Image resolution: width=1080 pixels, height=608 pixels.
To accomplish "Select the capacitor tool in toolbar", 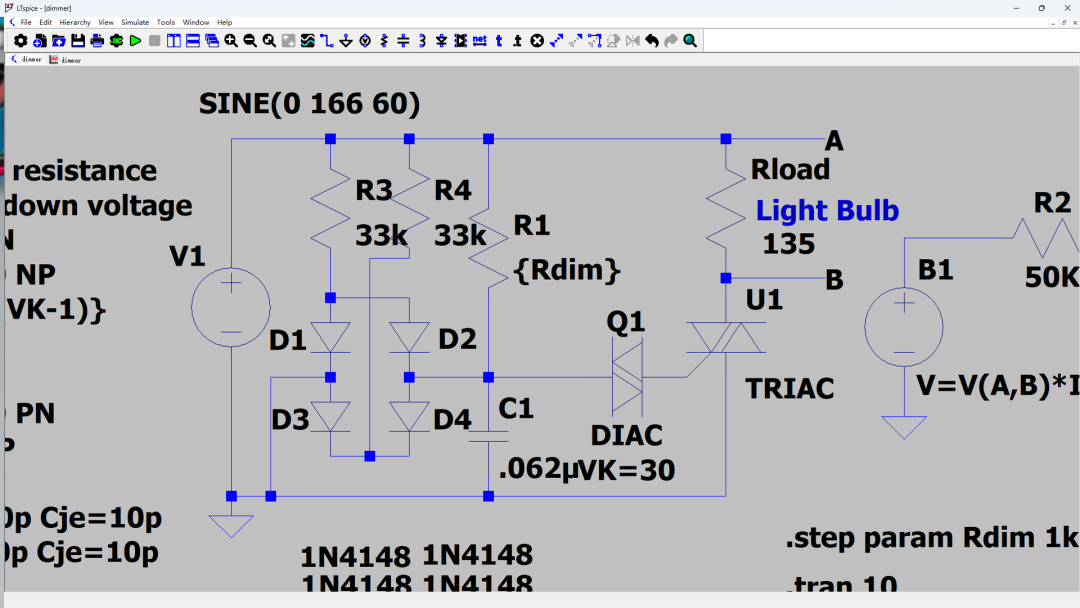I will [404, 41].
